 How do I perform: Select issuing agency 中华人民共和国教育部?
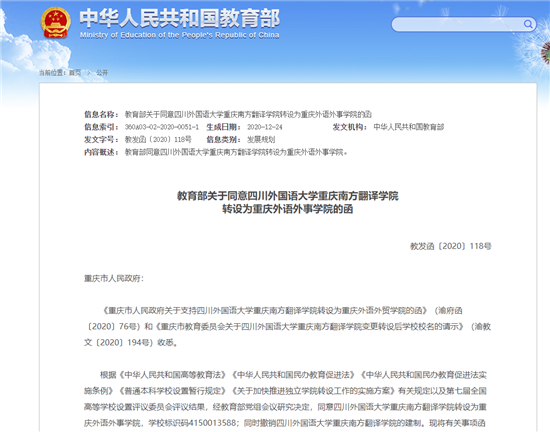[x=409, y=127]
